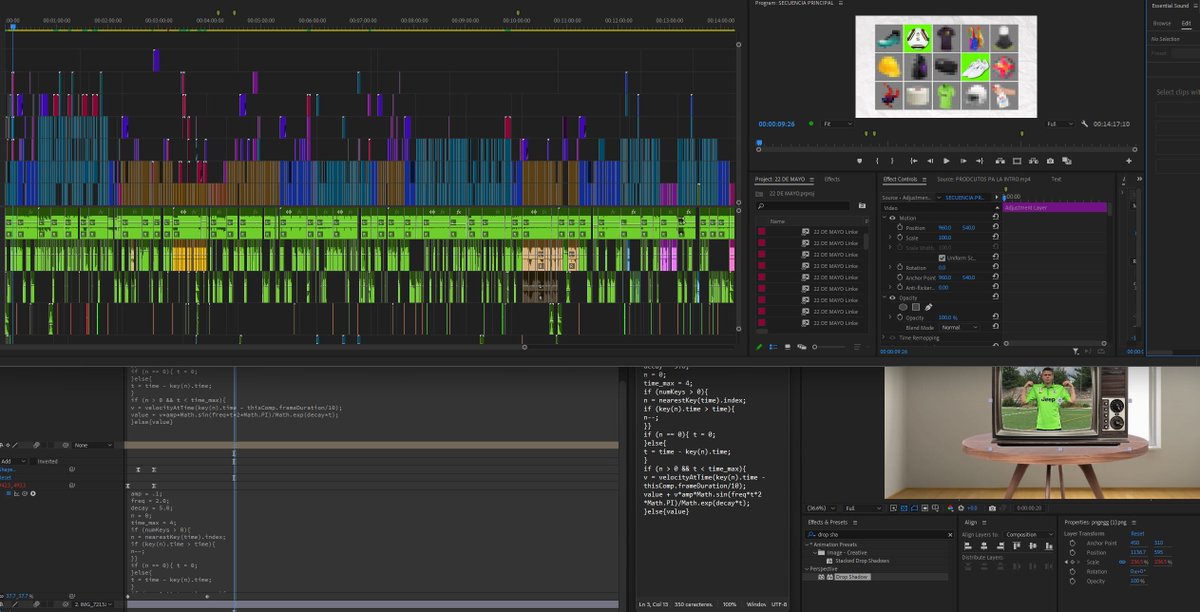Open the Blend Mode Normal dropdown
1200x612 pixels.
click(x=960, y=327)
